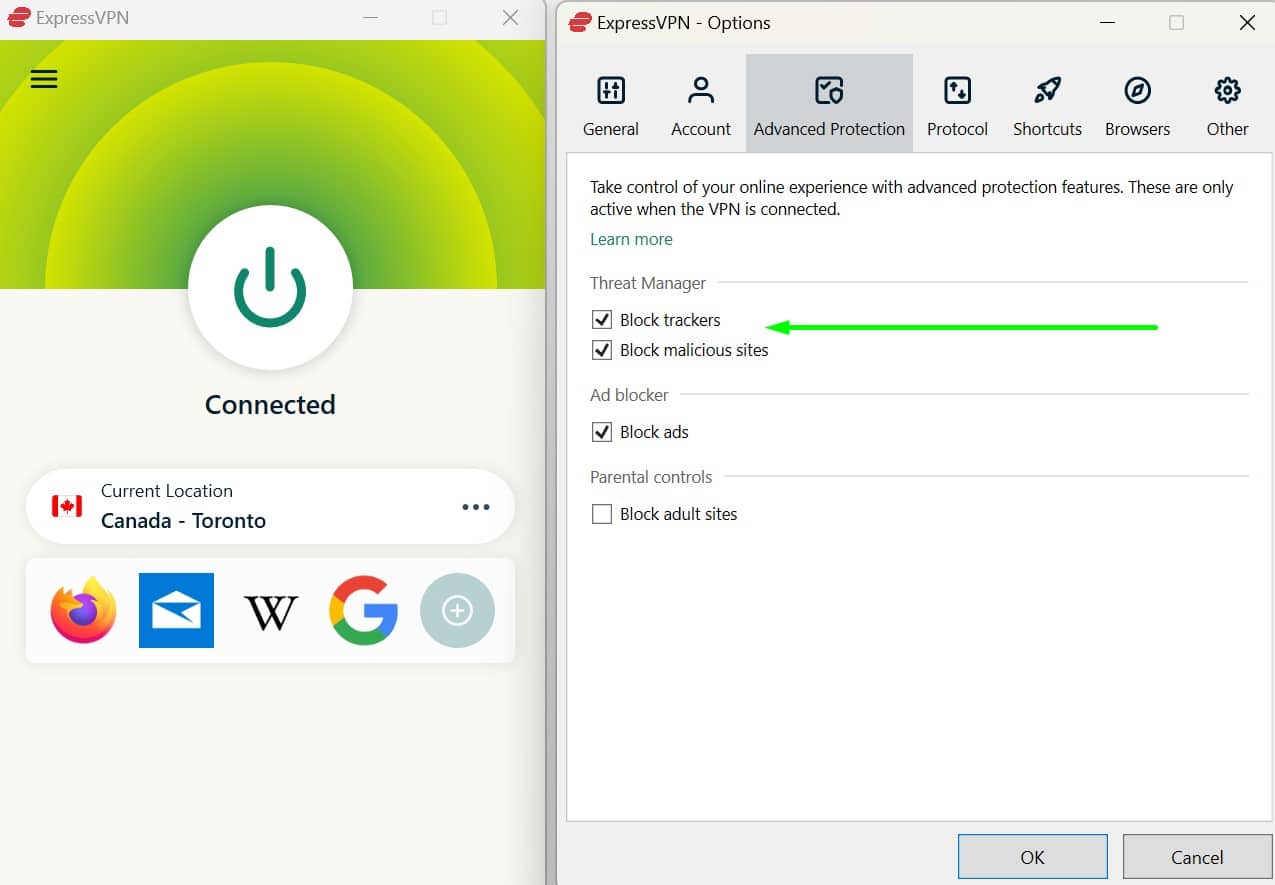The width and height of the screenshot is (1275, 885).
Task: Open the hamburger menu in ExpressVPN
Action: pyautogui.click(x=44, y=79)
